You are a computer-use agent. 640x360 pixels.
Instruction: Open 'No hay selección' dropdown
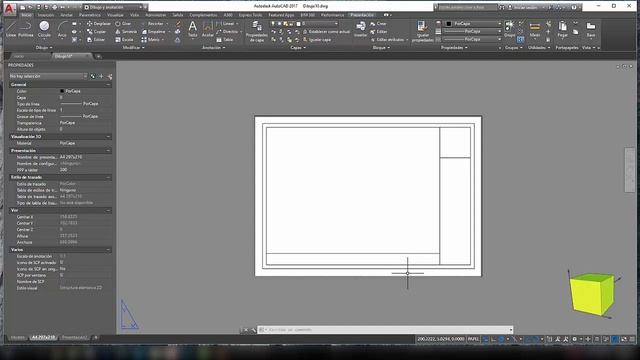pos(48,76)
